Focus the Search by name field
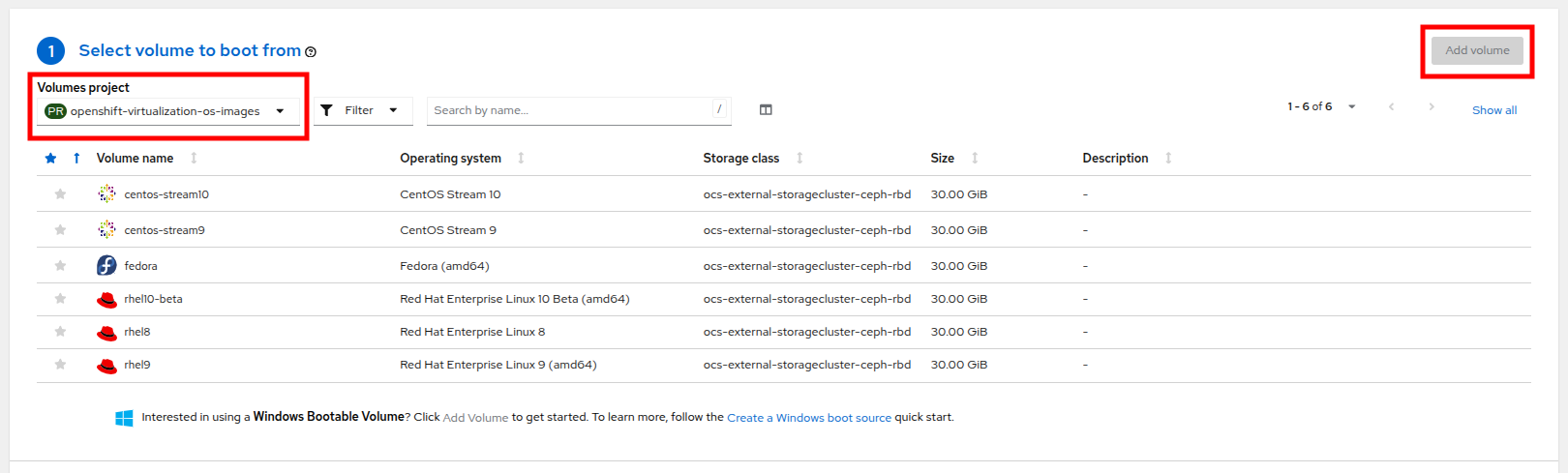Viewport: 1568px width, 473px height. coord(571,110)
